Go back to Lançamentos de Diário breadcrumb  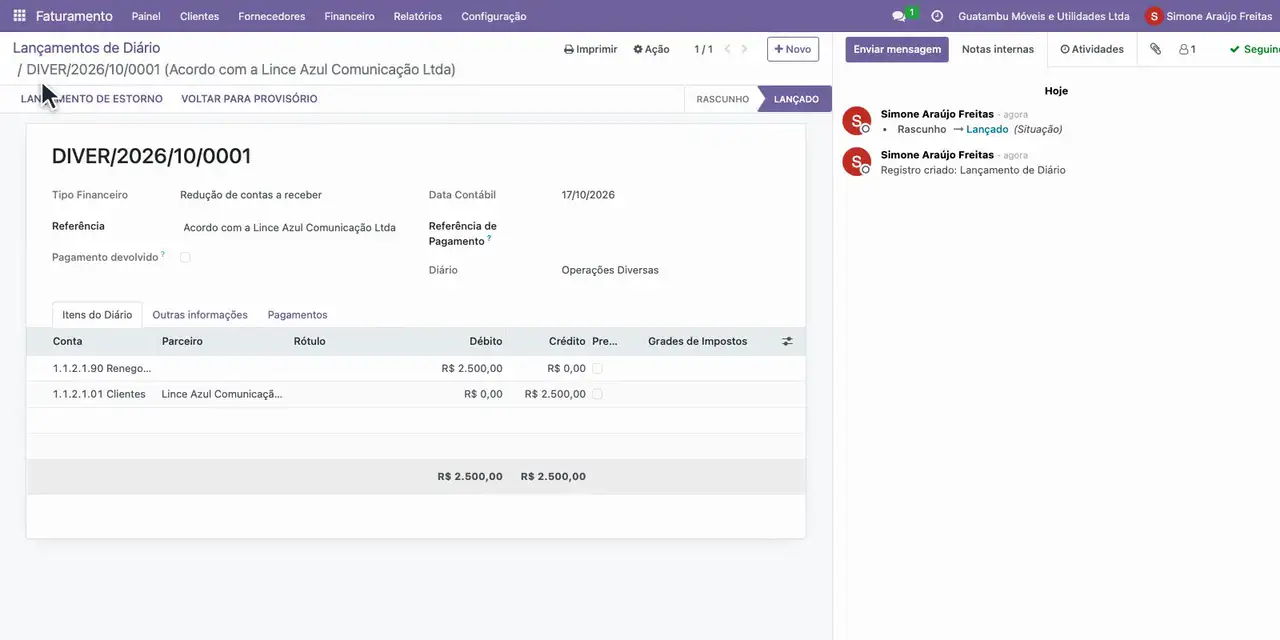[86, 48]
